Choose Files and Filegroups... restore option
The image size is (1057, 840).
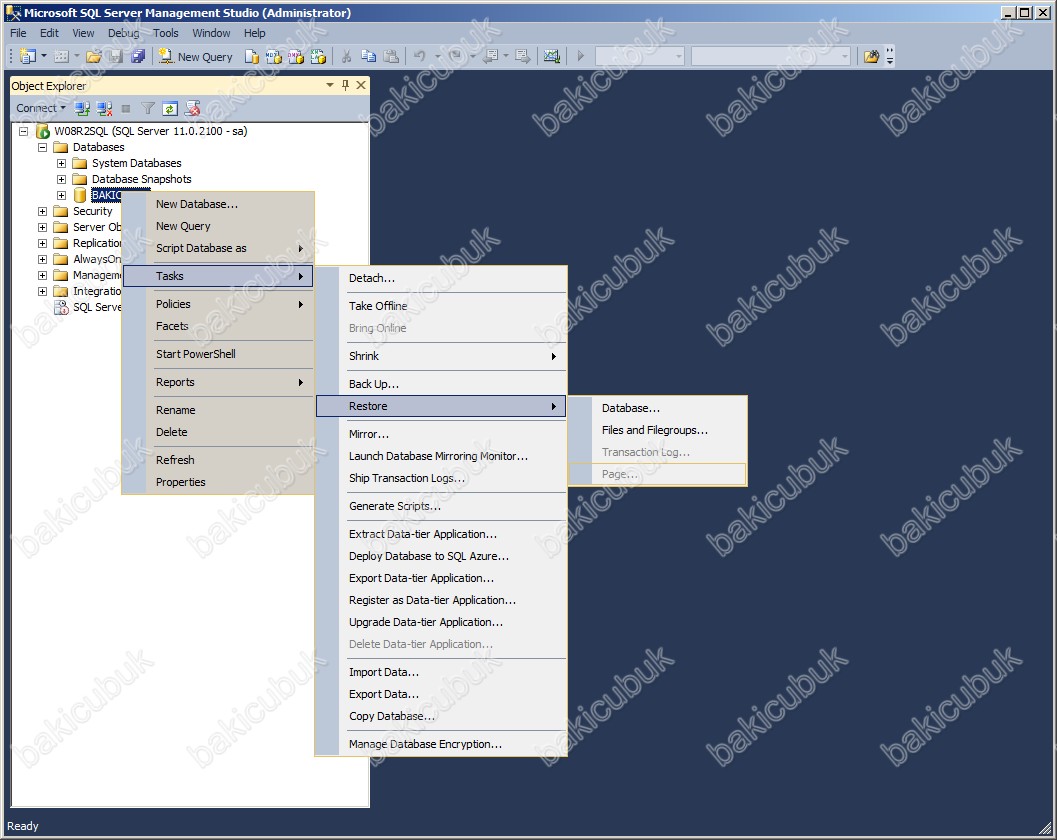coord(658,430)
